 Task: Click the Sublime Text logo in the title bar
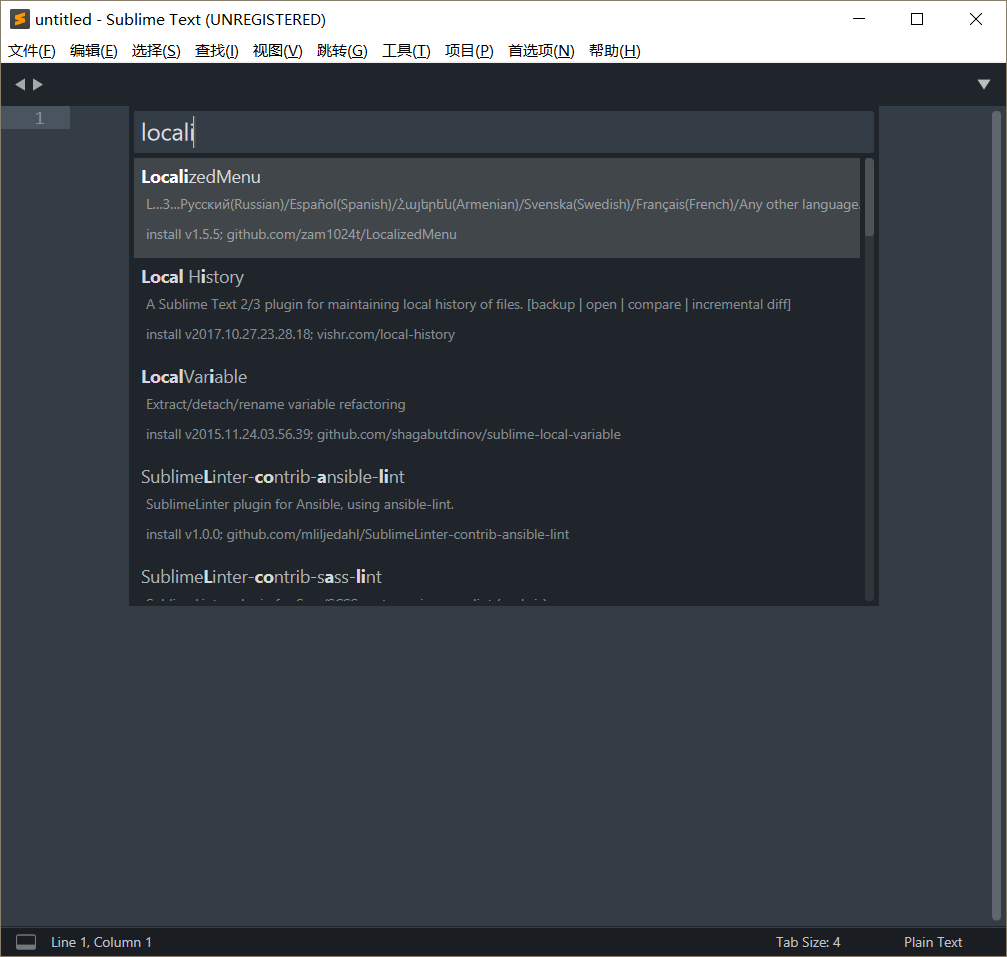tap(18, 18)
